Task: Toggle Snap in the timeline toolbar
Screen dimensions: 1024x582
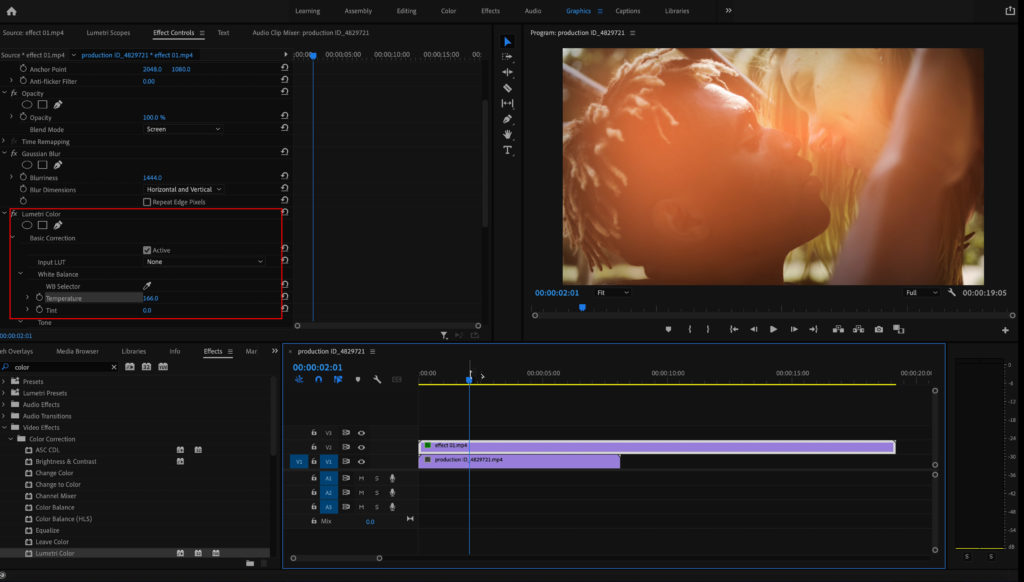Action: pyautogui.click(x=317, y=379)
